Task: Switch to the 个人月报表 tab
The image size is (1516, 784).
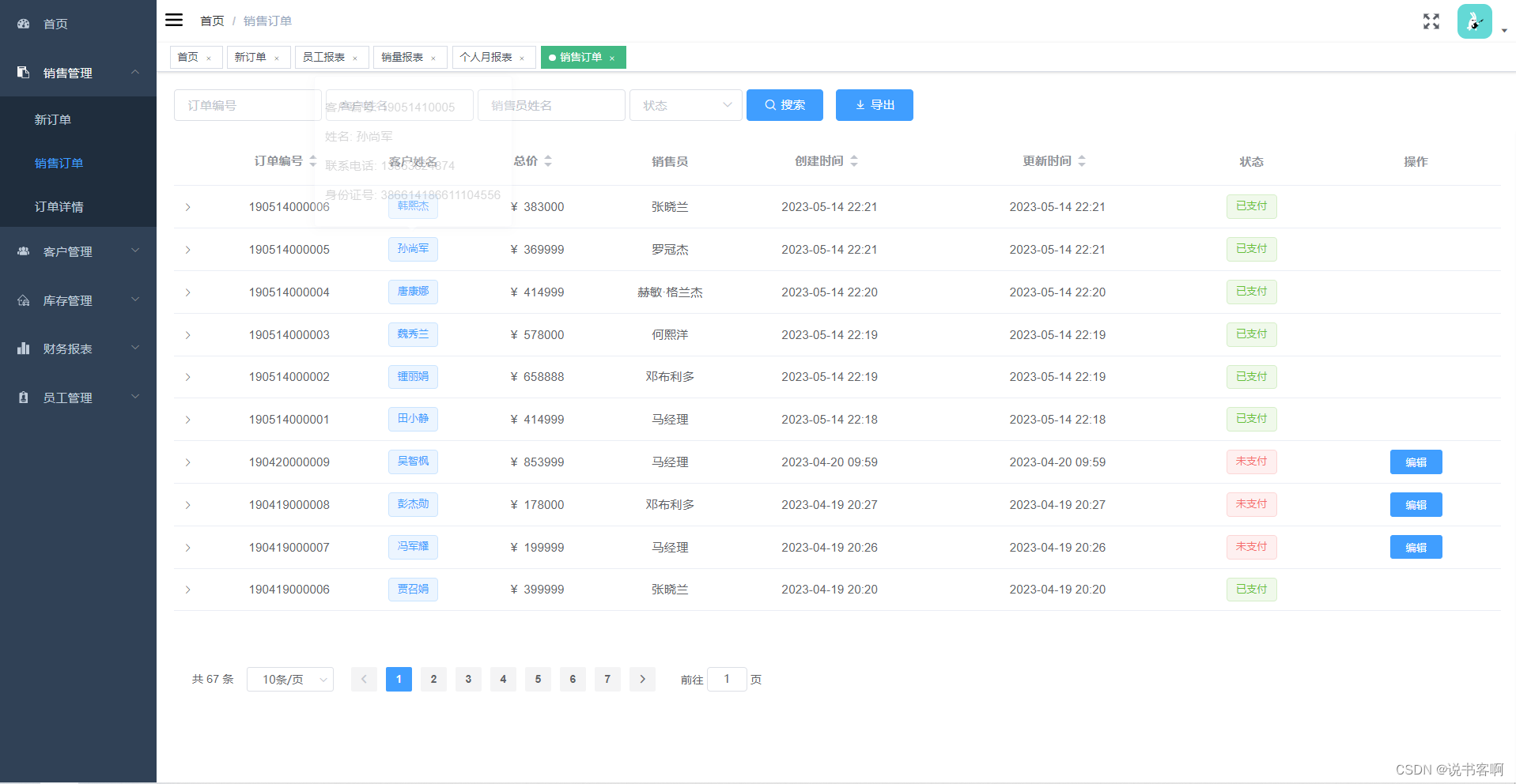Action: pos(486,57)
